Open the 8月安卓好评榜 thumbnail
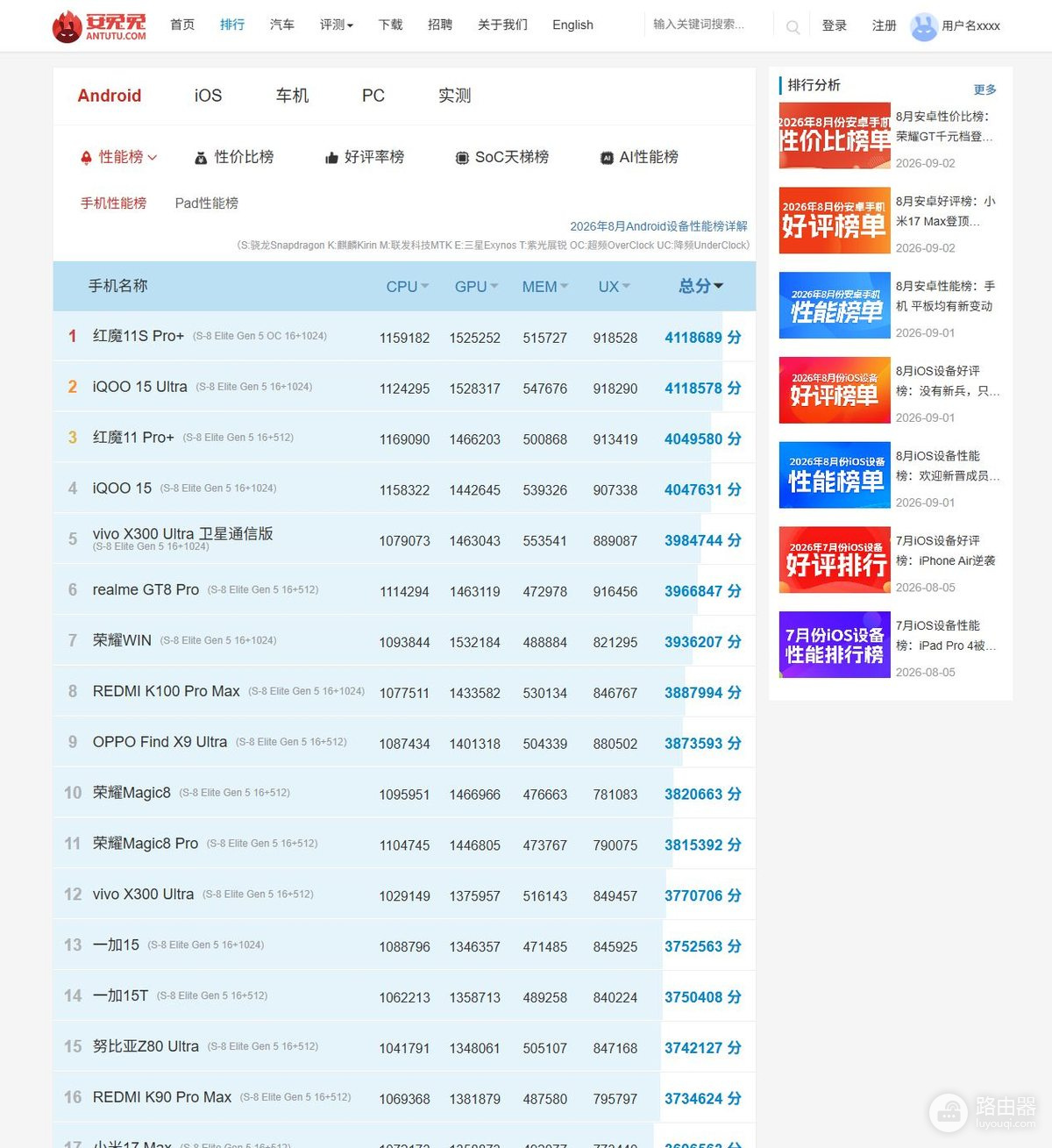Image resolution: width=1052 pixels, height=1148 pixels. pyautogui.click(x=835, y=220)
